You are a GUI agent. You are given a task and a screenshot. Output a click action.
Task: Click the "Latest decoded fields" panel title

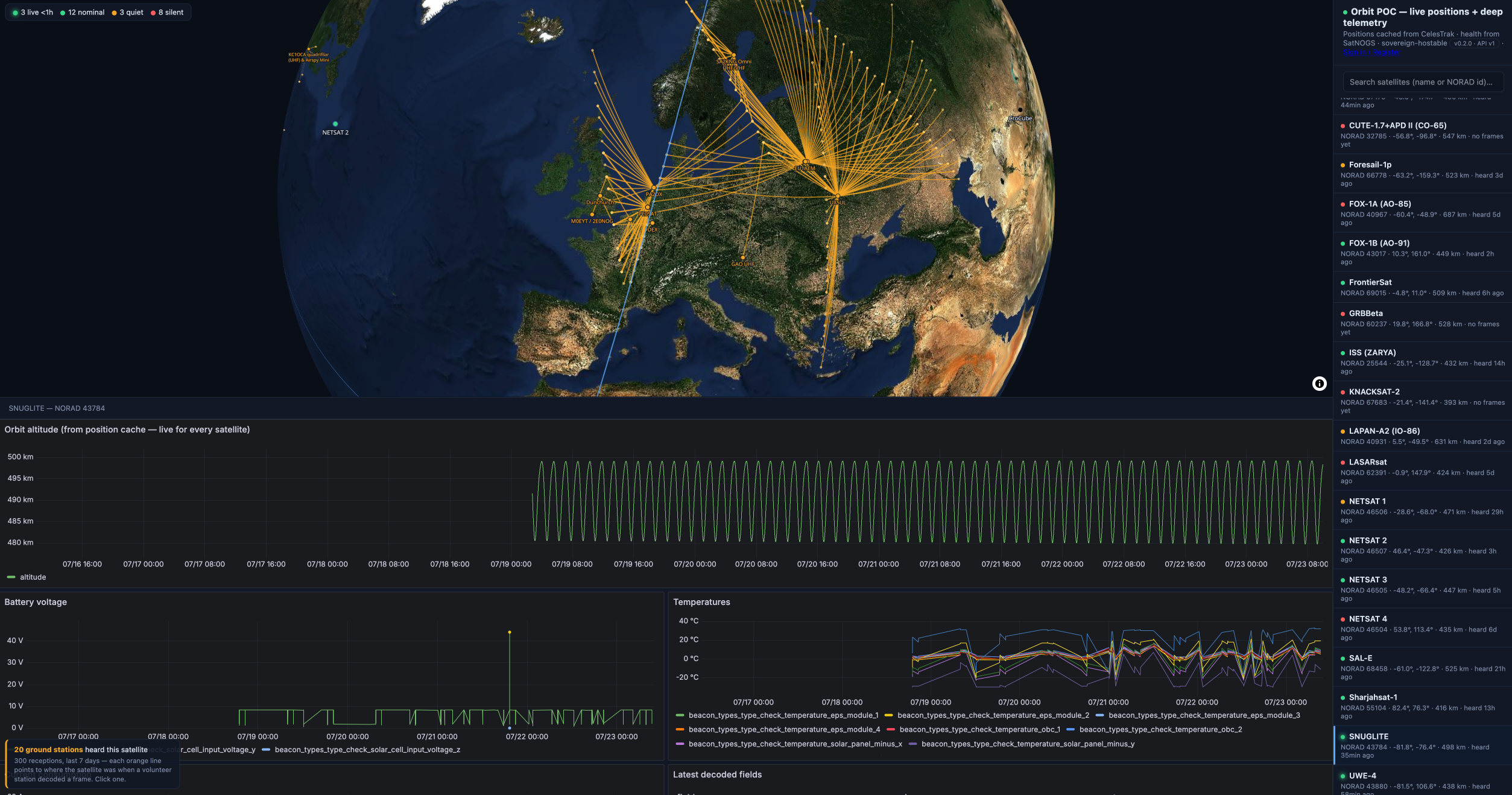click(x=717, y=774)
